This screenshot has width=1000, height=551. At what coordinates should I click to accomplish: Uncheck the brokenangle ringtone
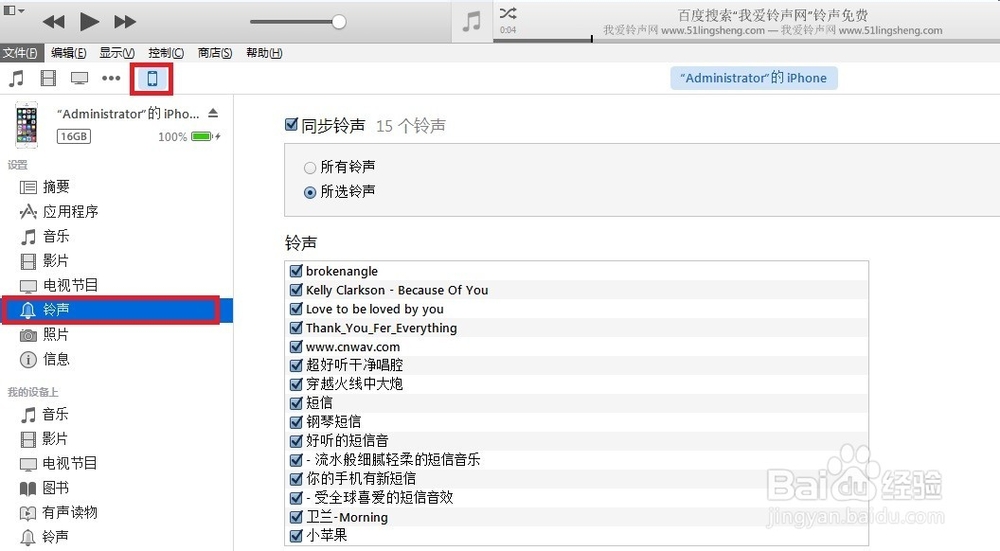(296, 270)
